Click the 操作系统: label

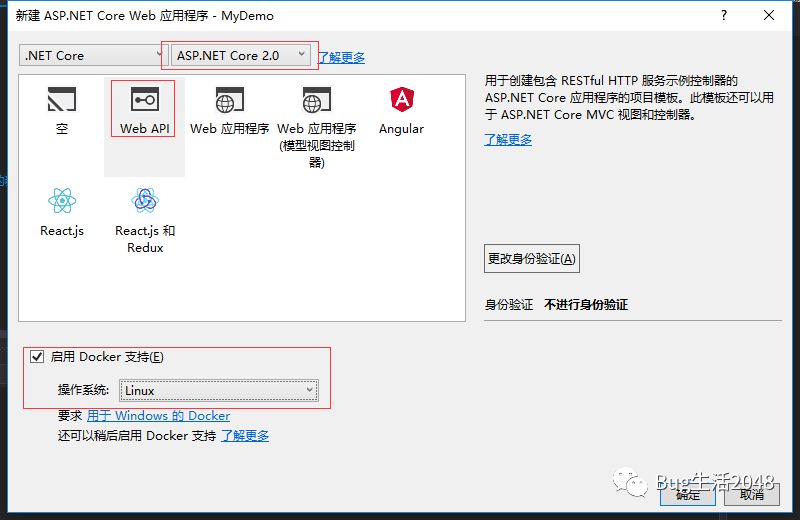coord(83,390)
